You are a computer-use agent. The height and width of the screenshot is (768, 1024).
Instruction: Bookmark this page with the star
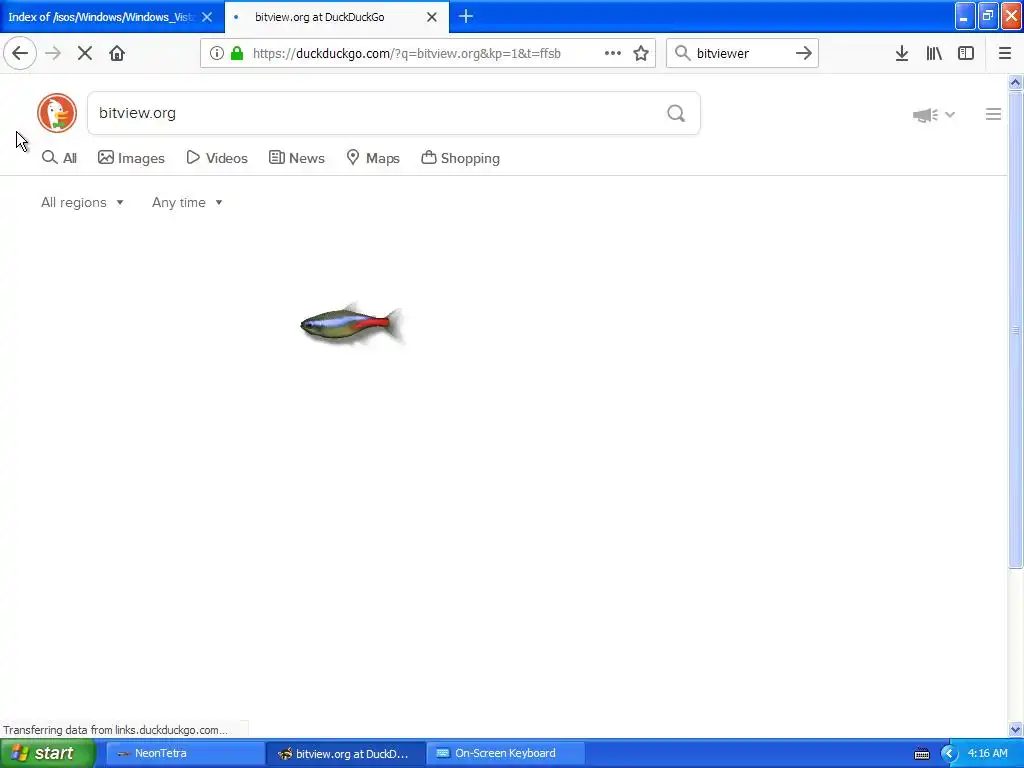click(641, 54)
